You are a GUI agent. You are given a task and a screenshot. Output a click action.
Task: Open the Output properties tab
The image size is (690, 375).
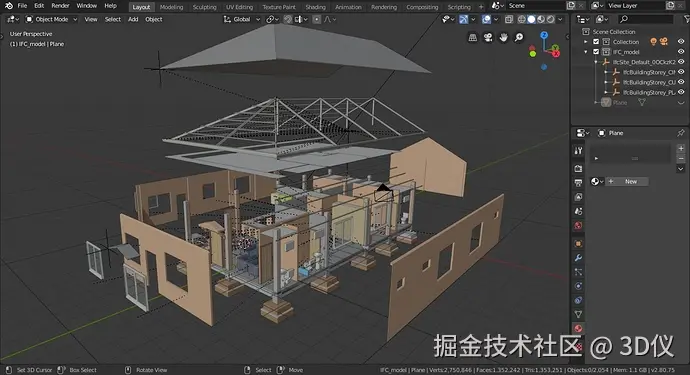pyautogui.click(x=578, y=183)
